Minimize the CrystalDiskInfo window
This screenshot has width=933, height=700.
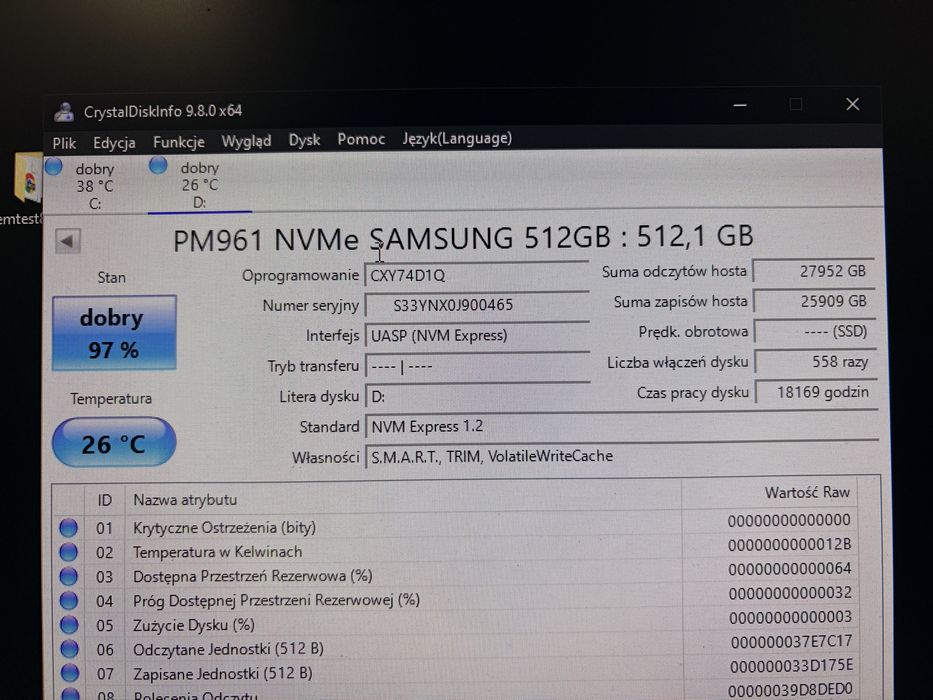pos(740,105)
